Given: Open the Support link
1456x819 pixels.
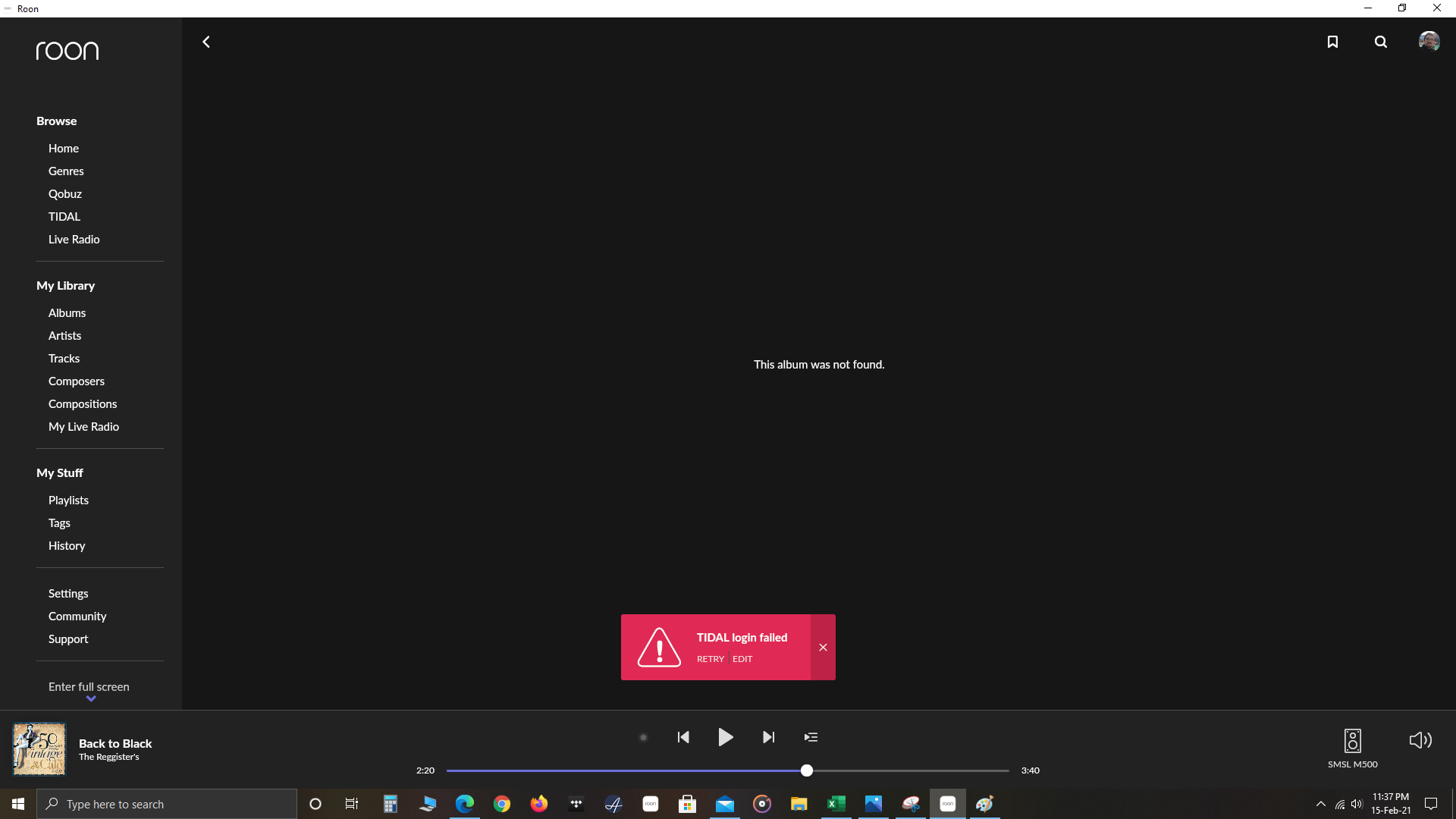Looking at the screenshot, I should tap(69, 639).
